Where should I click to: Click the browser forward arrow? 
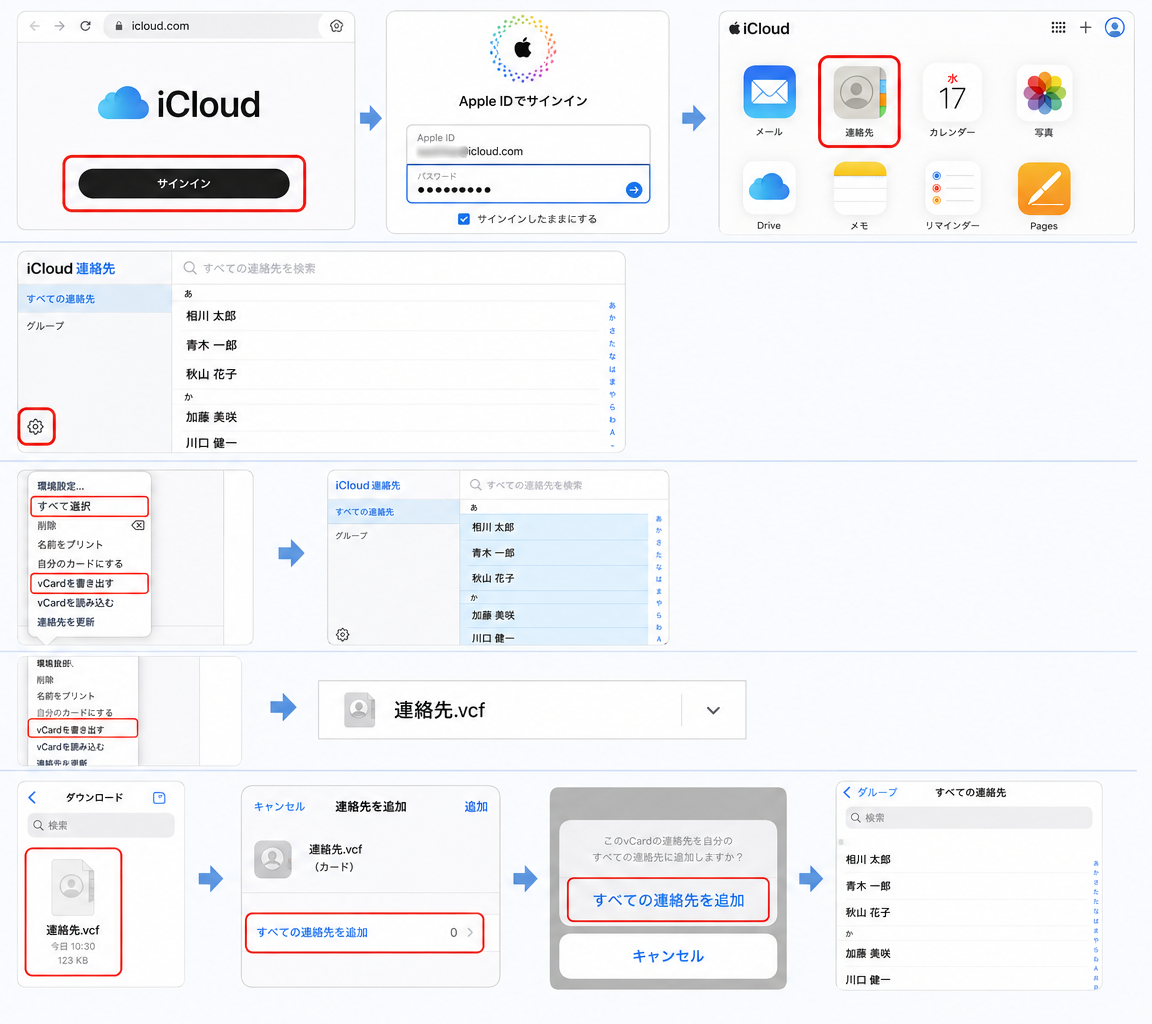(60, 26)
